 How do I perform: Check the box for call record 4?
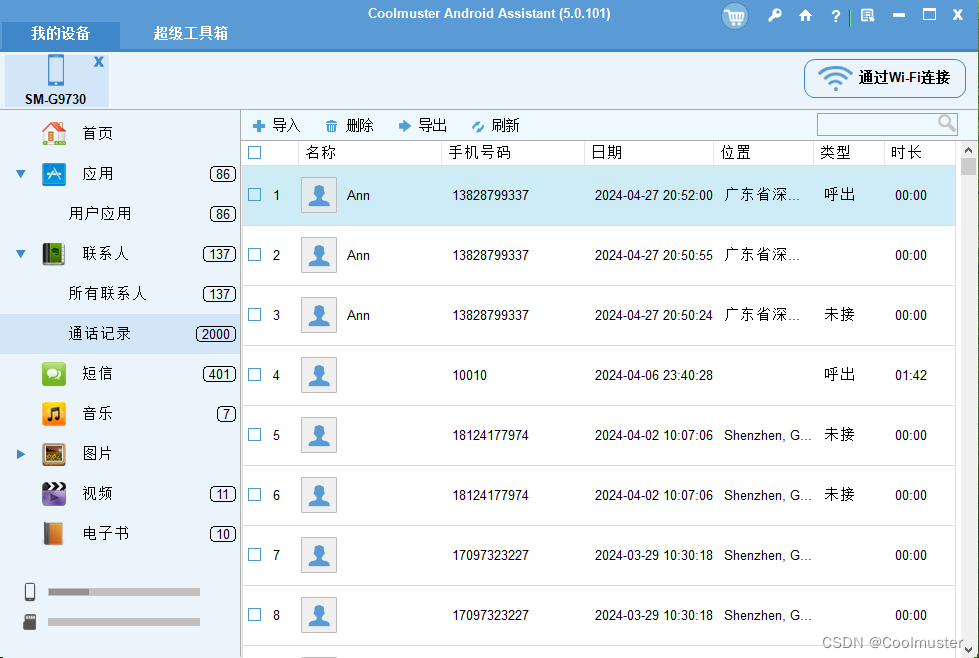pos(255,375)
